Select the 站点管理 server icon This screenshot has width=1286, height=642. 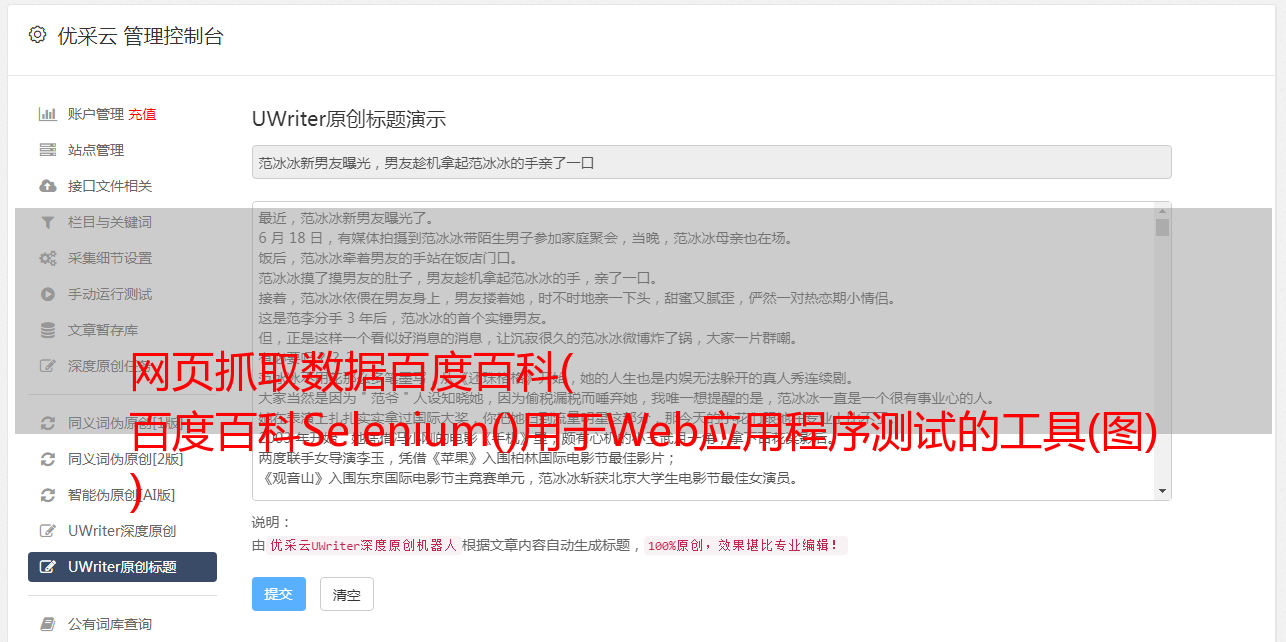point(47,150)
